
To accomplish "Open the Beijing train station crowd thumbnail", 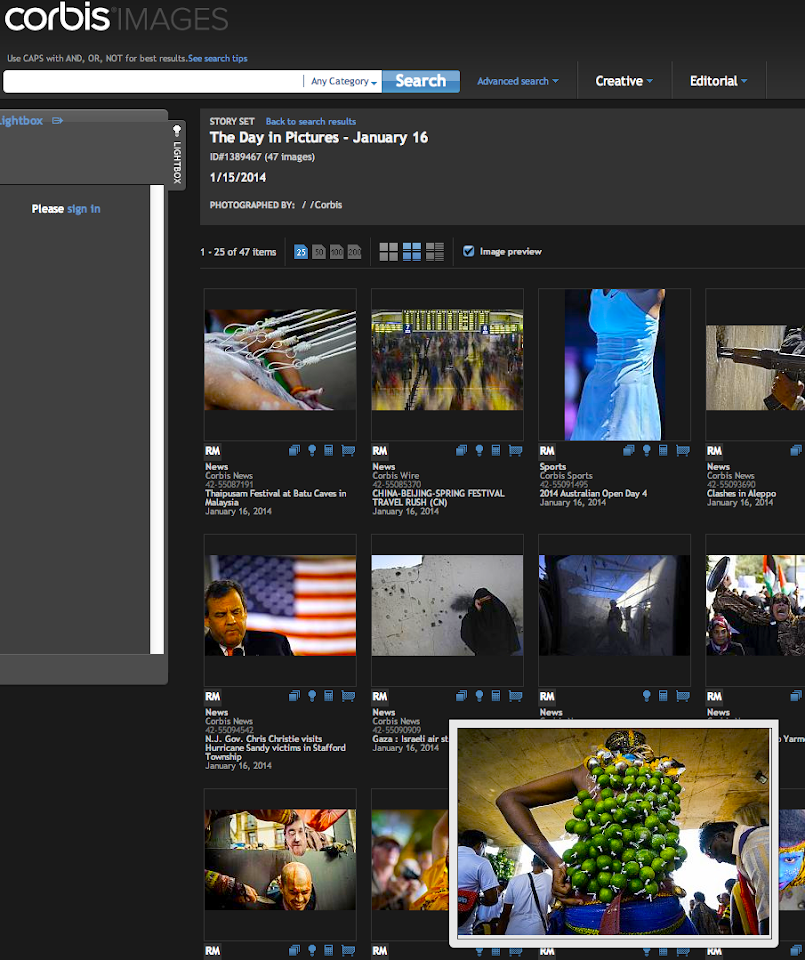I will coord(447,359).
